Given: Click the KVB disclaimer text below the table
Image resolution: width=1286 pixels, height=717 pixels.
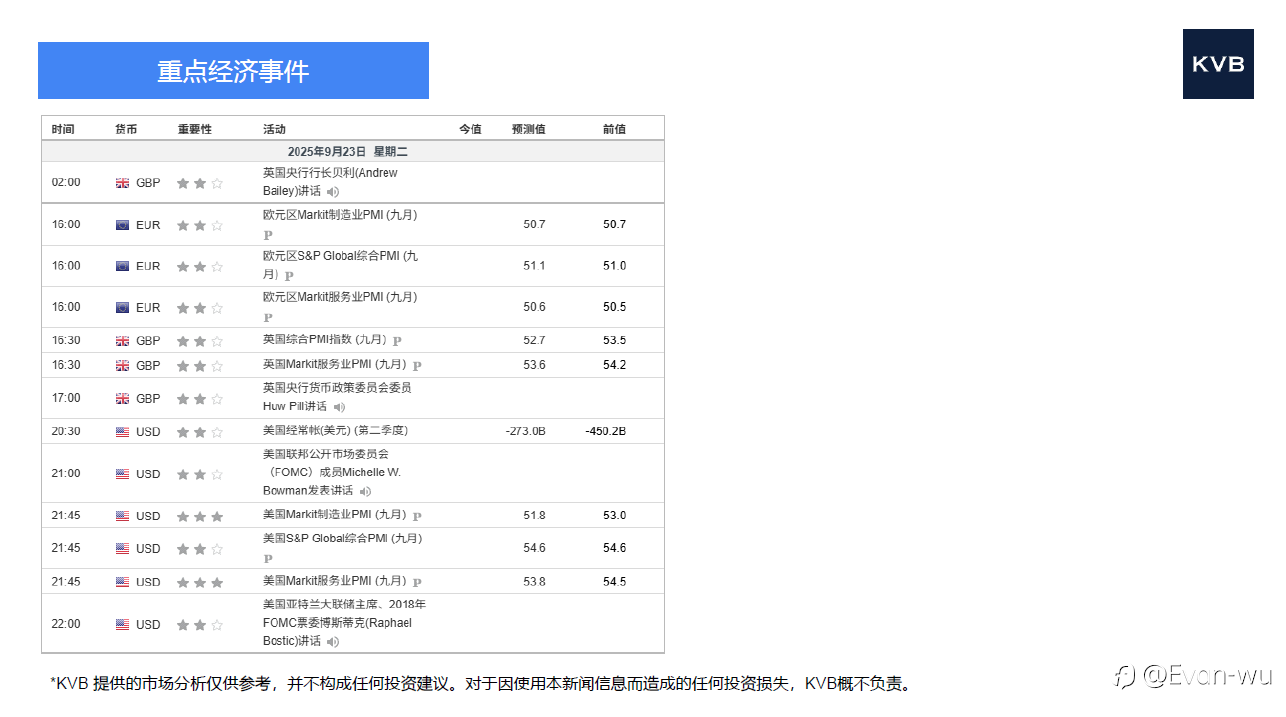Looking at the screenshot, I should point(481,684).
